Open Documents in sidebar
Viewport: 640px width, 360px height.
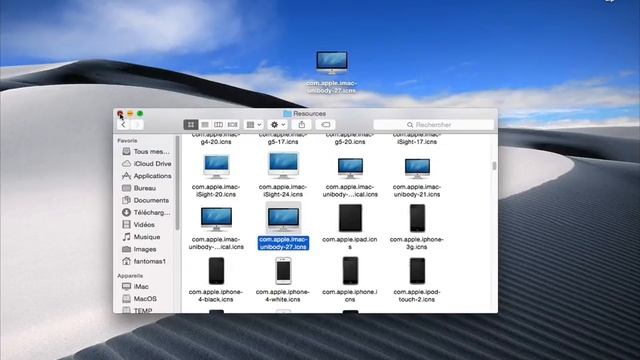click(x=146, y=200)
